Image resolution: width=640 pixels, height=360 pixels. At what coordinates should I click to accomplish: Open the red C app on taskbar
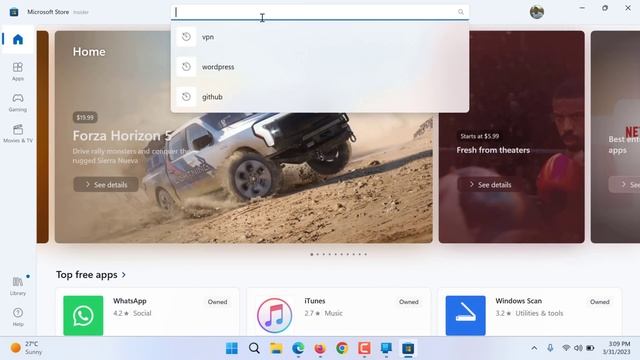[364, 348]
